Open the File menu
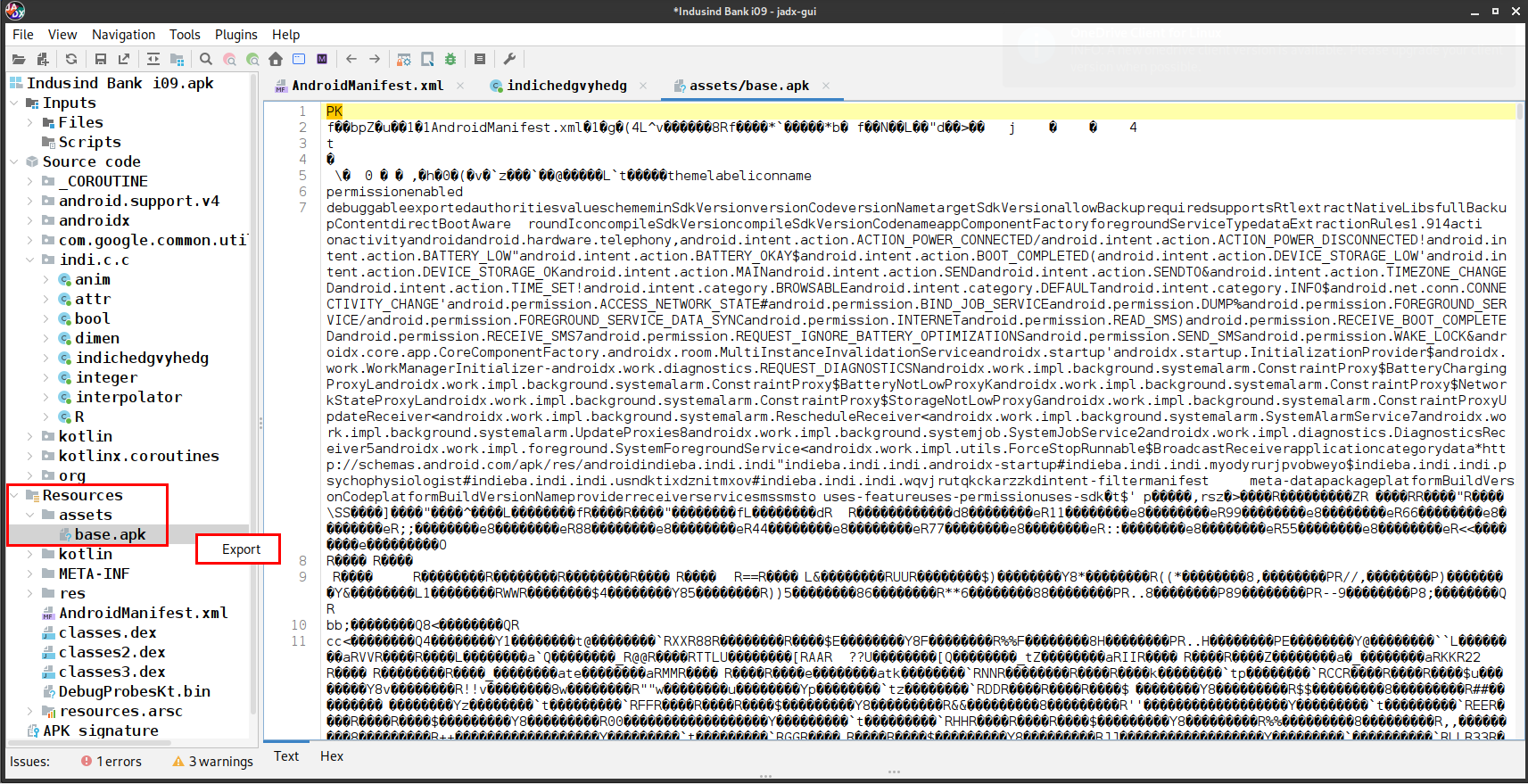This screenshot has width=1528, height=784. tap(23, 35)
